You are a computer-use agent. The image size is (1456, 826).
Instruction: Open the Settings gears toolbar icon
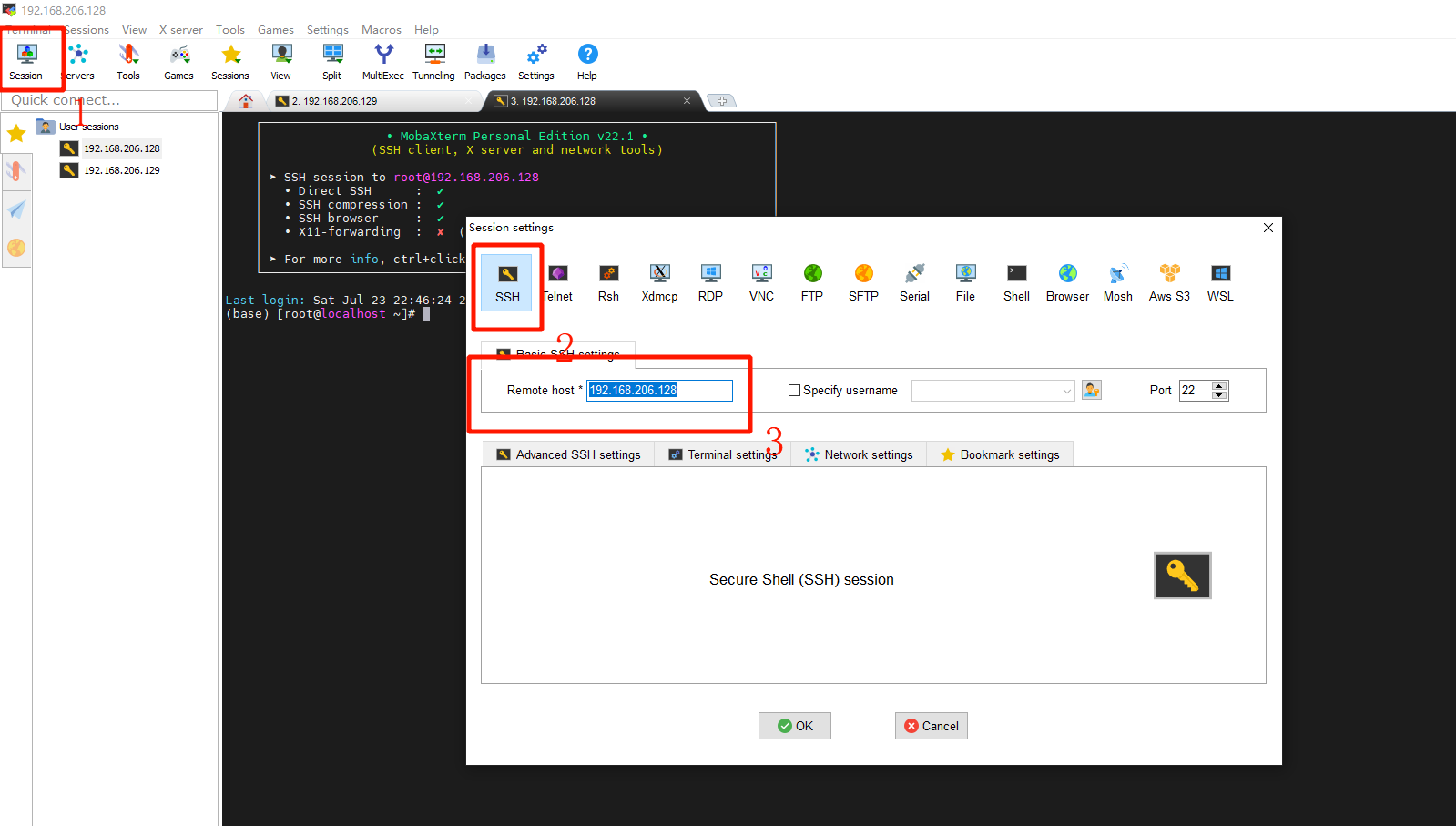tap(536, 62)
